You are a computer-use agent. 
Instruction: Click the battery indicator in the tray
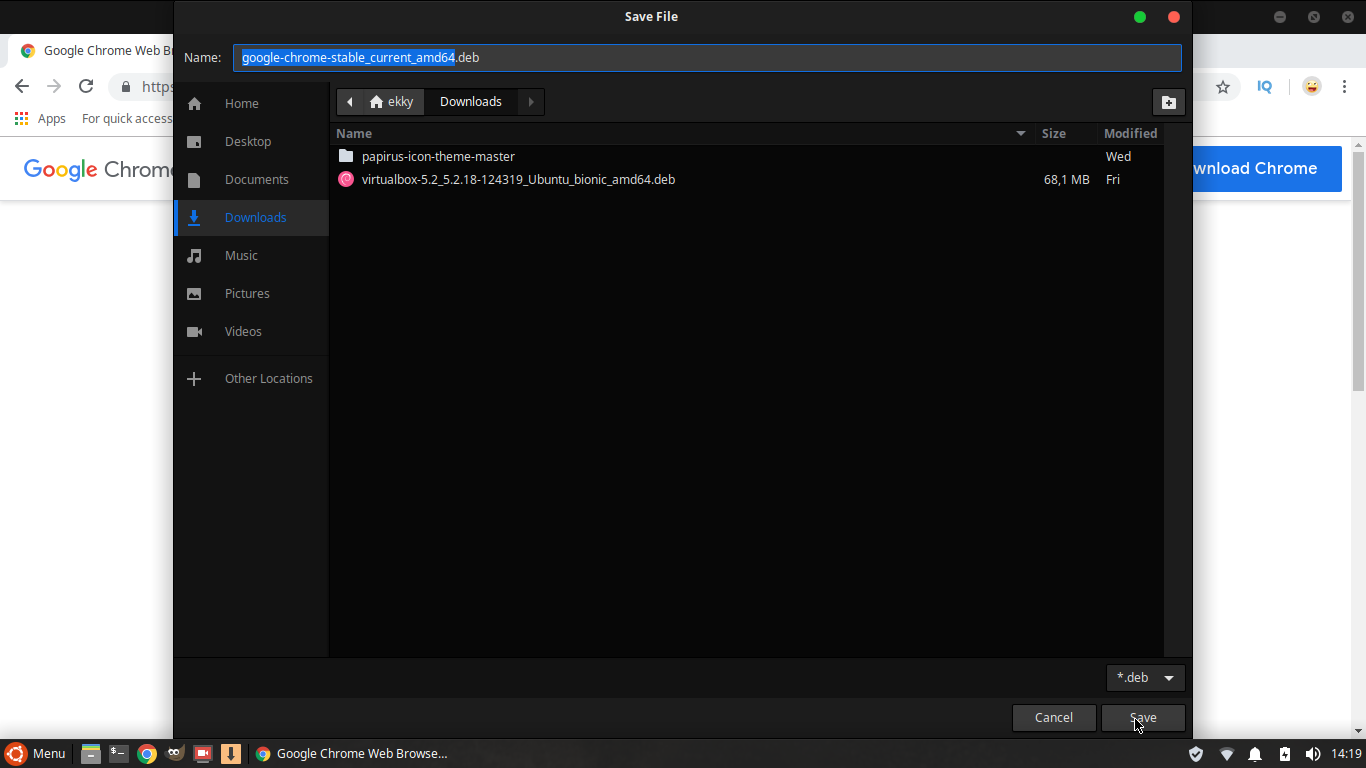click(1284, 754)
